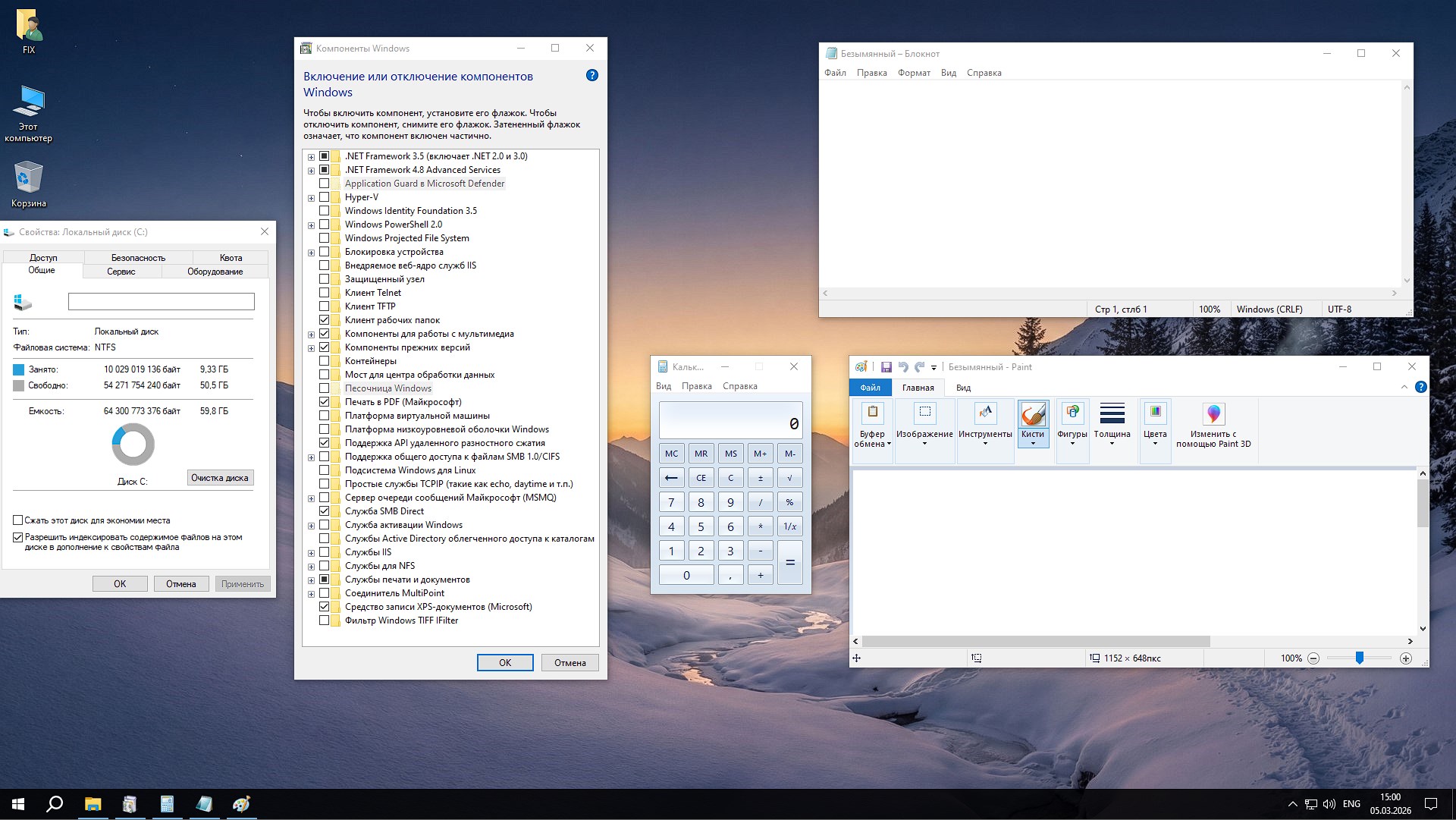Check the Hyper-V component checkbox

coord(326,197)
